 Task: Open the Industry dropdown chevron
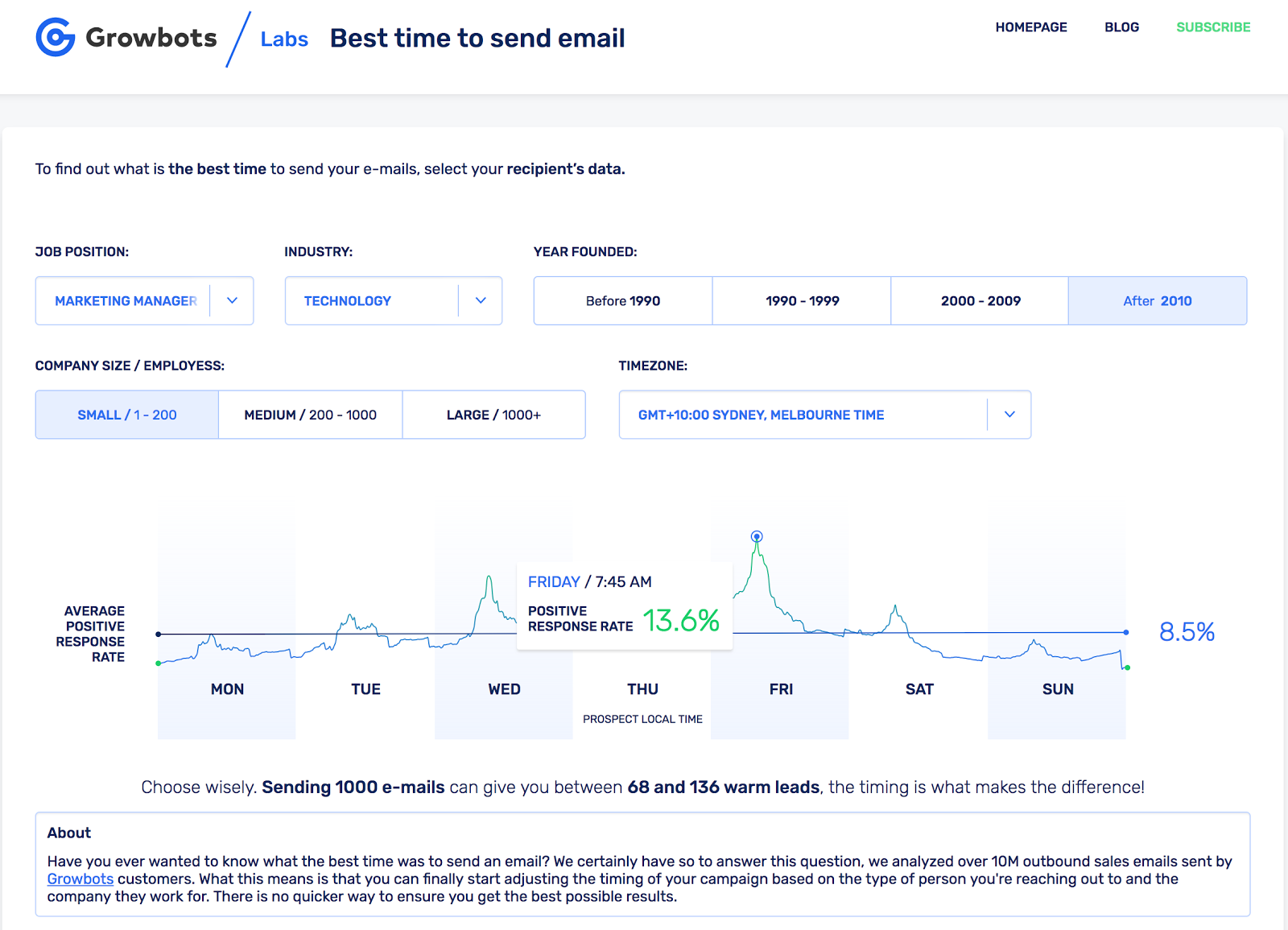click(481, 301)
